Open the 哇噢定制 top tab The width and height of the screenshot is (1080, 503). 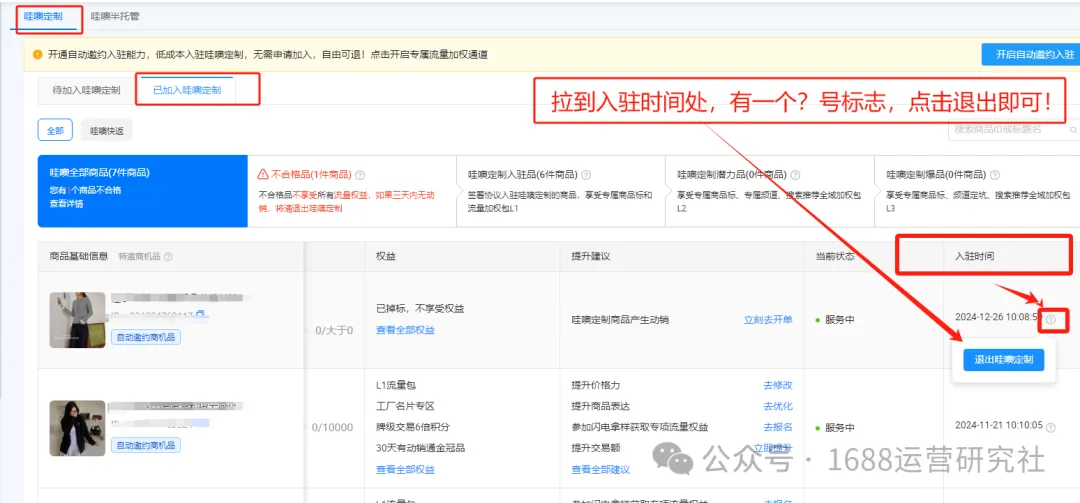[43, 16]
